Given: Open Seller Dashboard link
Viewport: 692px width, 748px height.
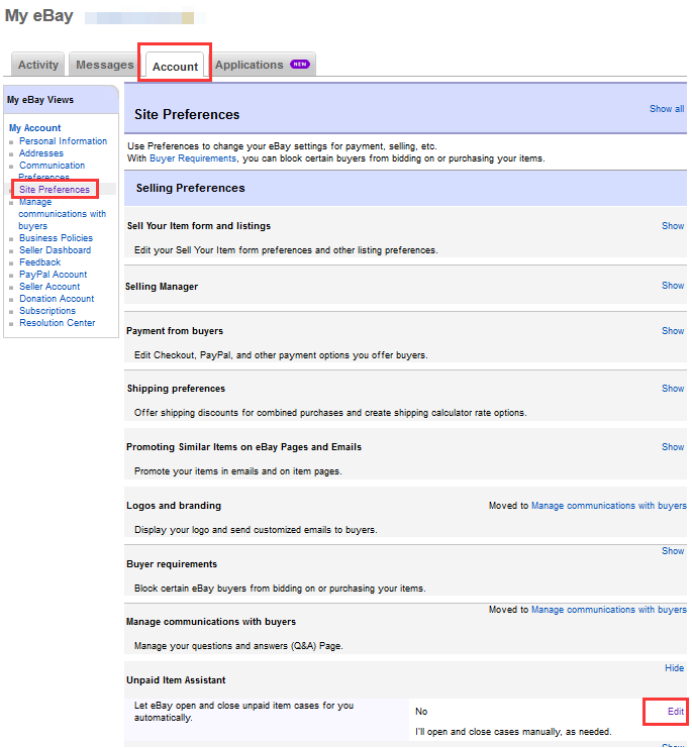Looking at the screenshot, I should [x=55, y=250].
